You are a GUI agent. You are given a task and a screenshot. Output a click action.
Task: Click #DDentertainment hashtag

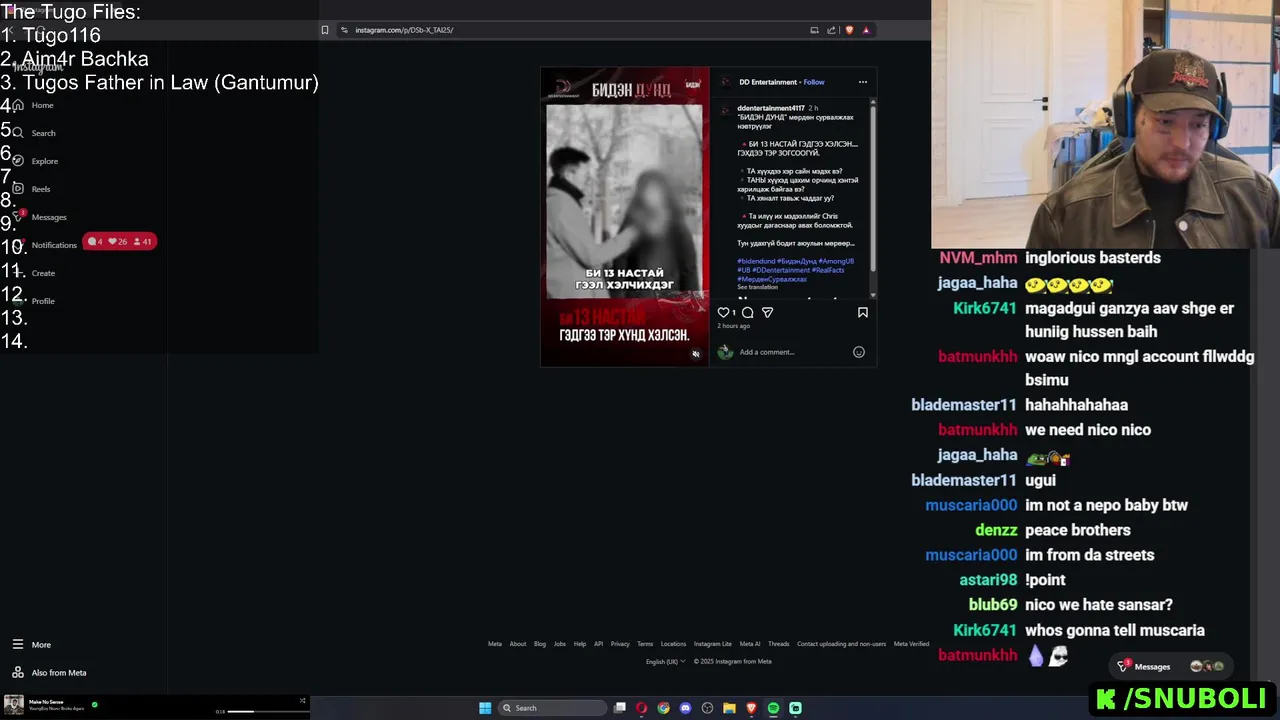pos(781,270)
